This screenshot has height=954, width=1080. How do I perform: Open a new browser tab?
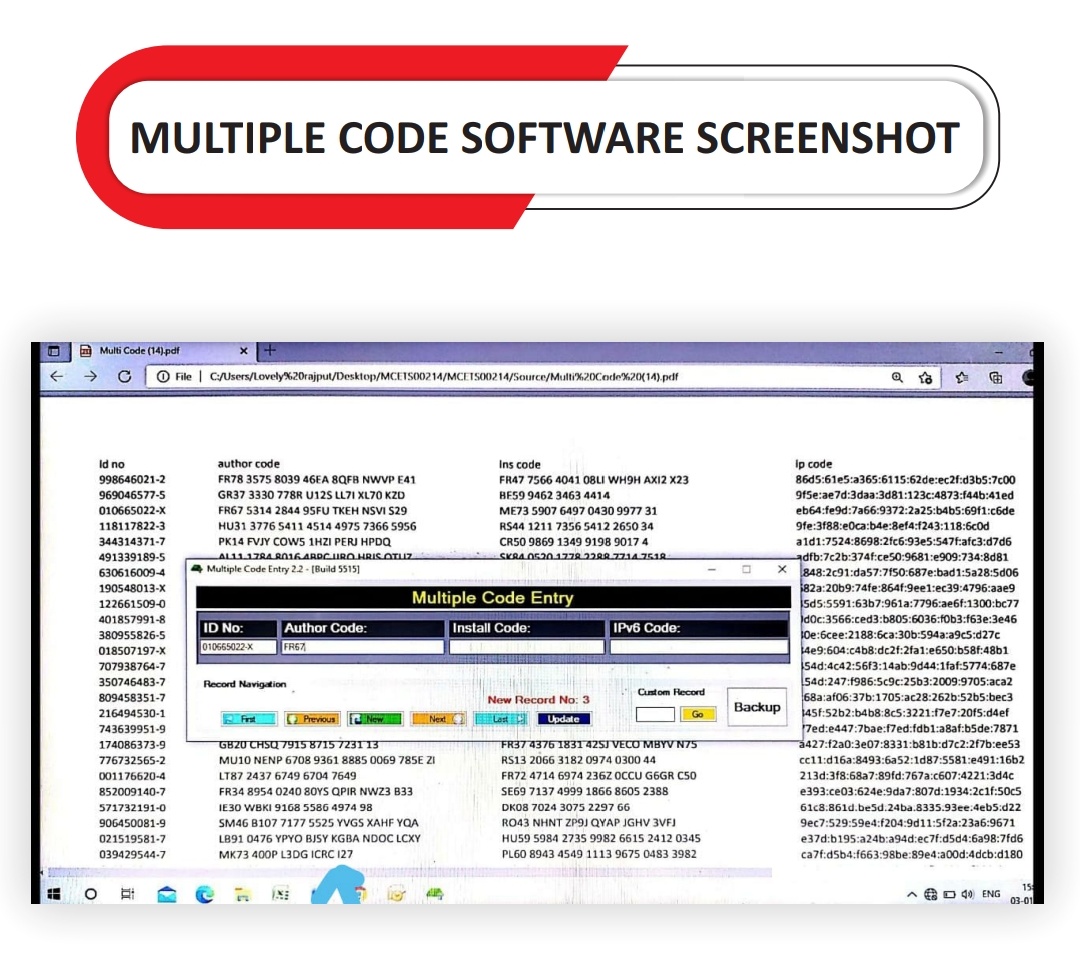(269, 351)
